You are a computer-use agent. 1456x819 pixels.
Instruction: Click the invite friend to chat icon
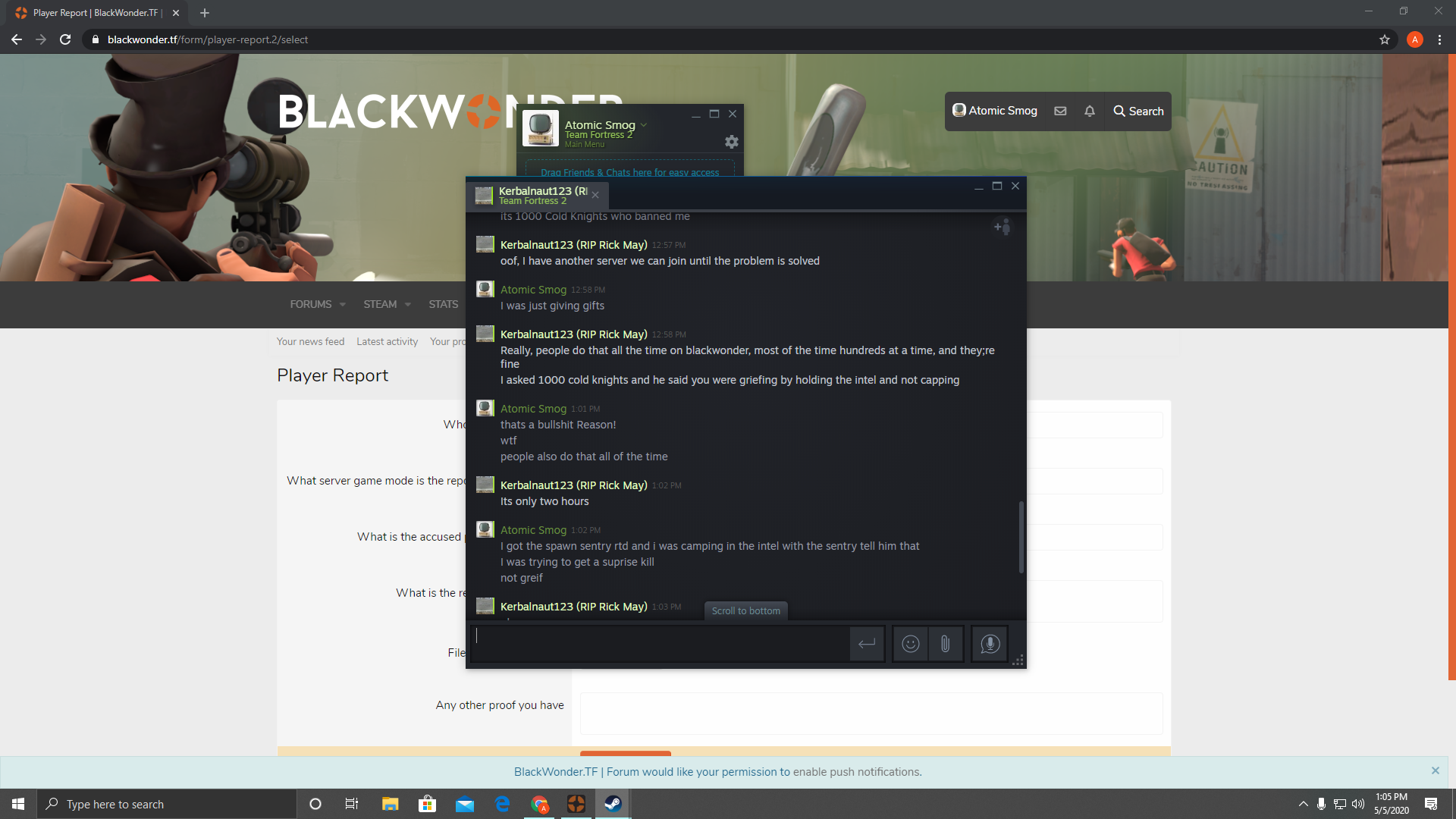1002,227
